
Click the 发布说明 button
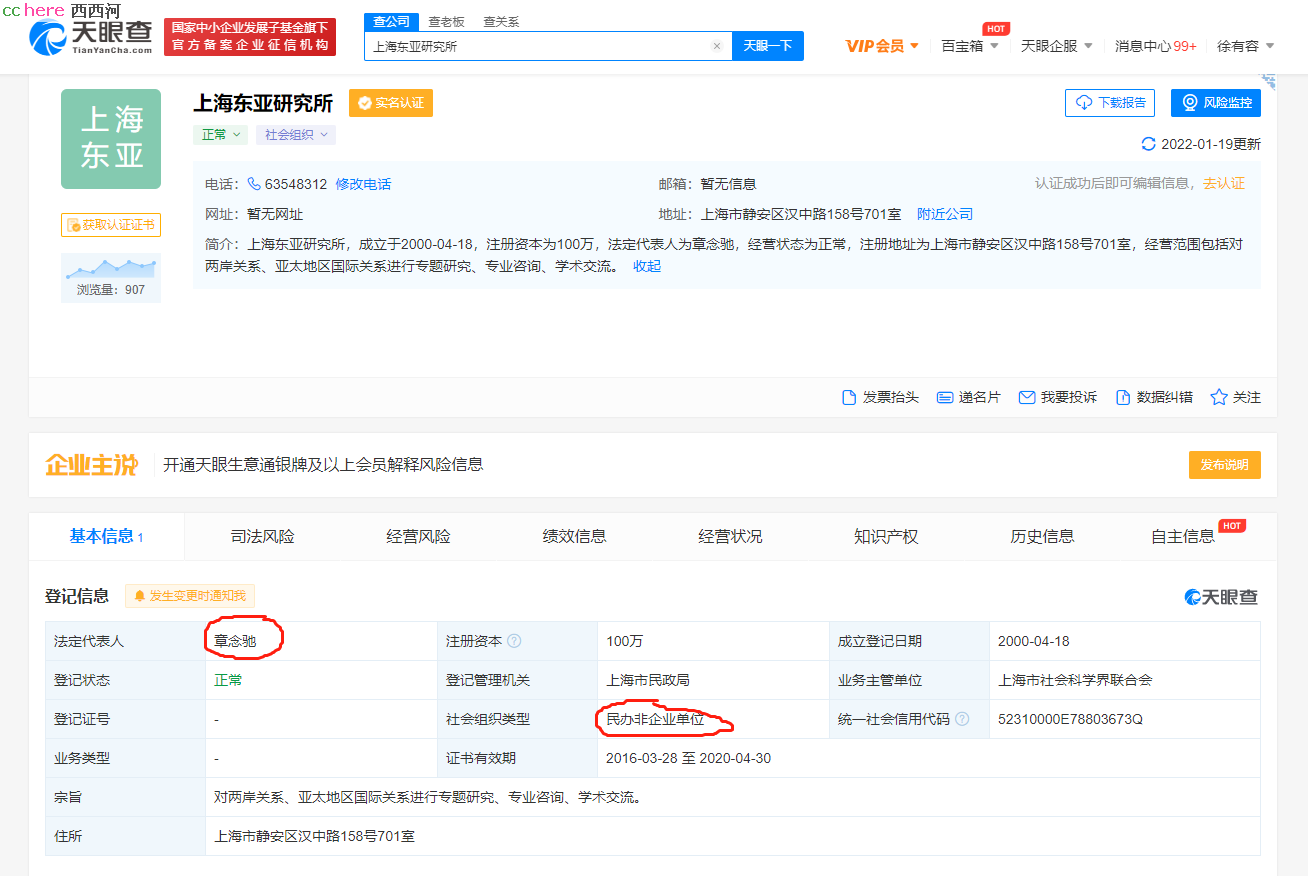(1225, 465)
